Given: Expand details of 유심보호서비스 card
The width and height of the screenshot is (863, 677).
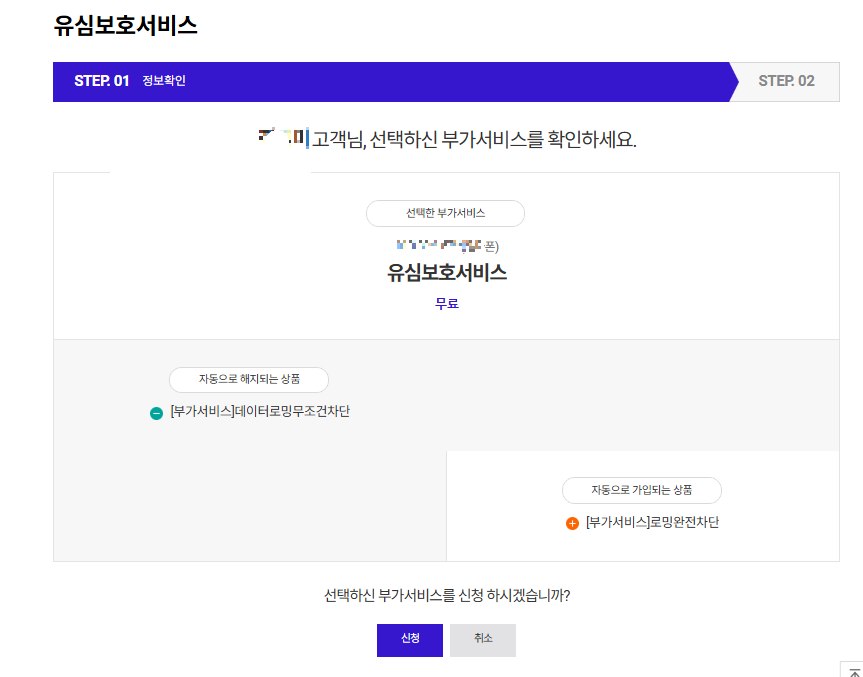Looking at the screenshot, I should [x=446, y=272].
